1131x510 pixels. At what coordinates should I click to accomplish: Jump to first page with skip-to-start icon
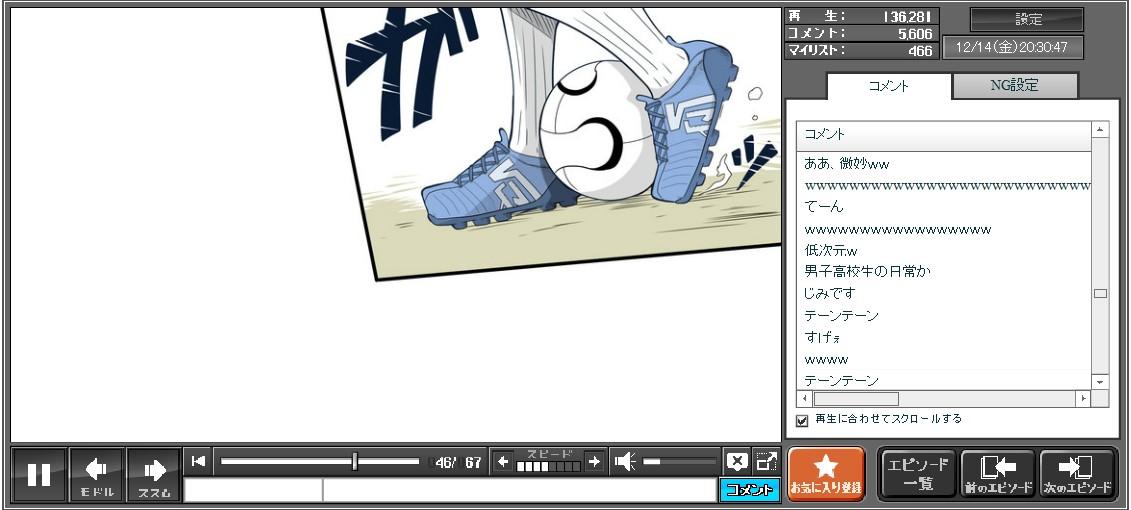[198, 461]
